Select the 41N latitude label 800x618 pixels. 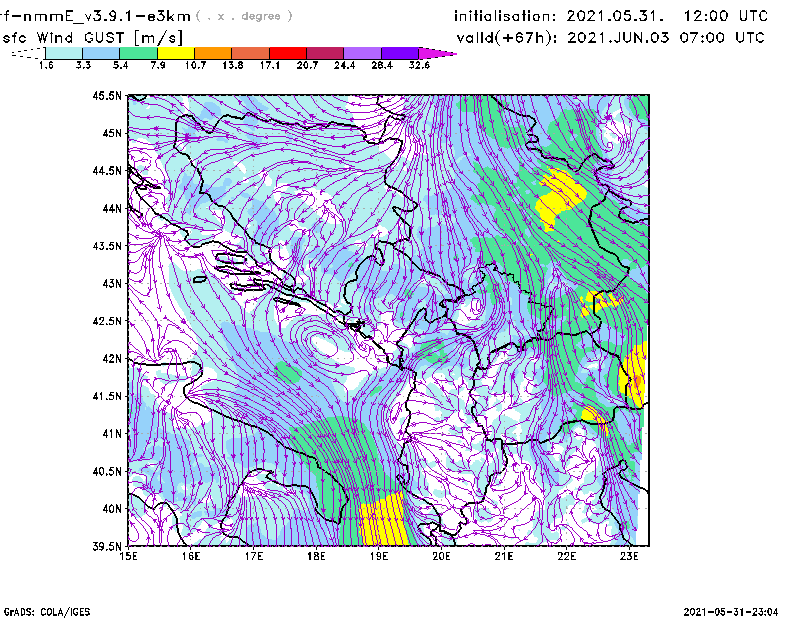click(112, 434)
